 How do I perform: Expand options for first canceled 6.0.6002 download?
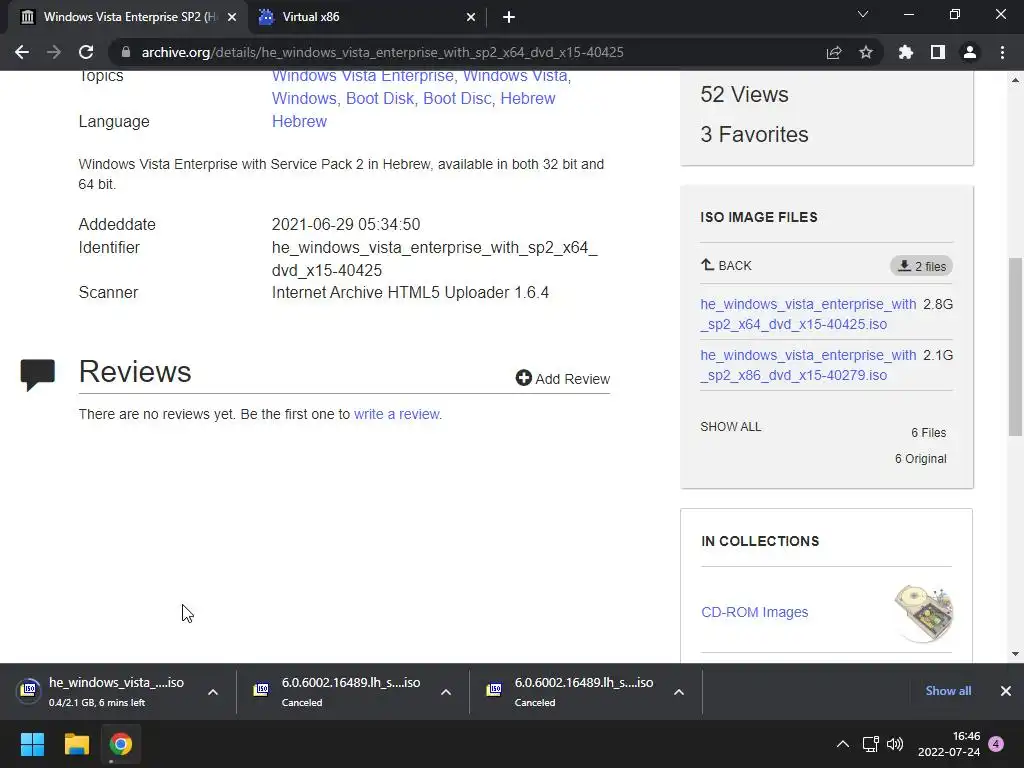pyautogui.click(x=446, y=692)
